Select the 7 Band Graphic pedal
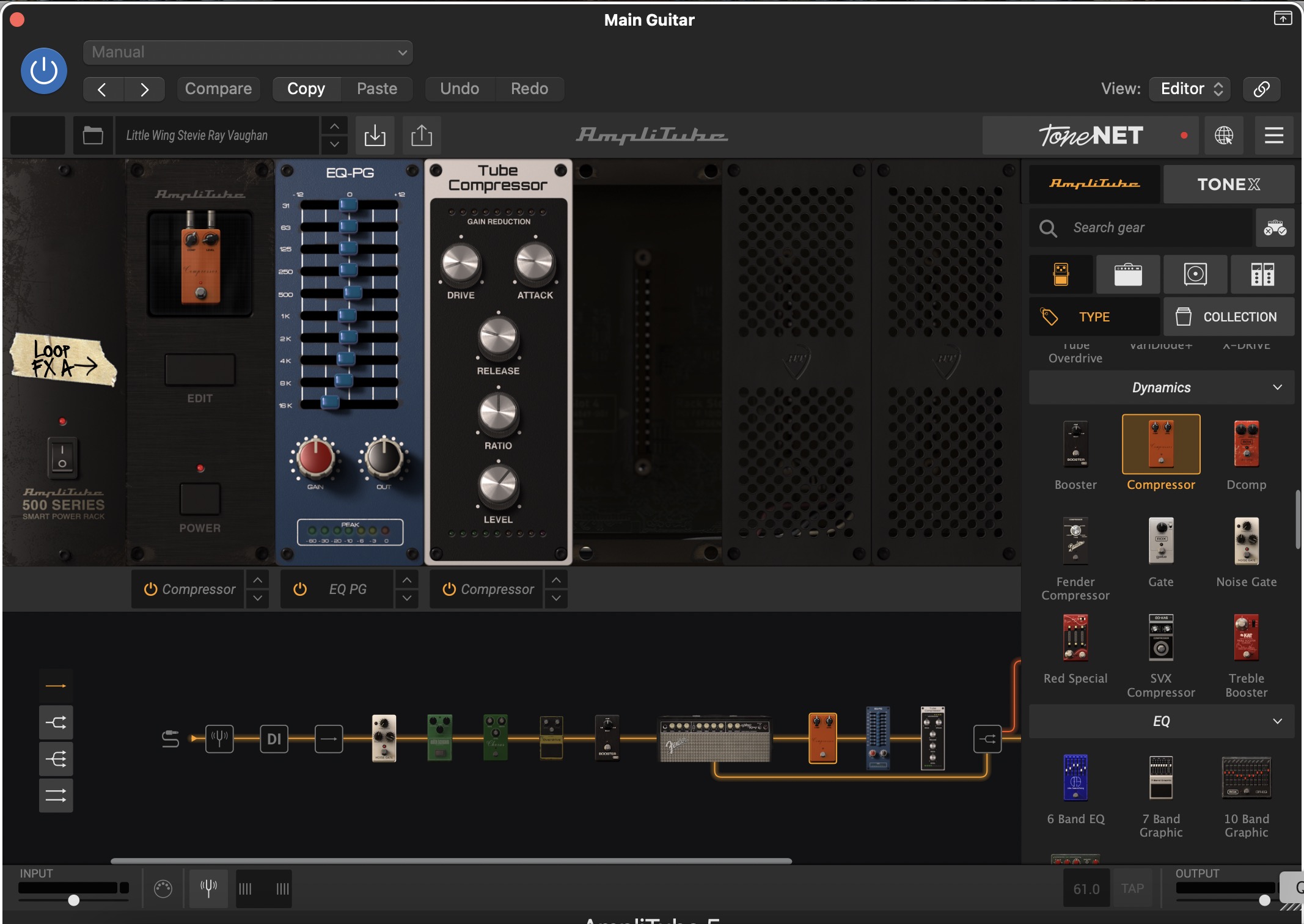Viewport: 1304px width, 924px height. (x=1161, y=778)
